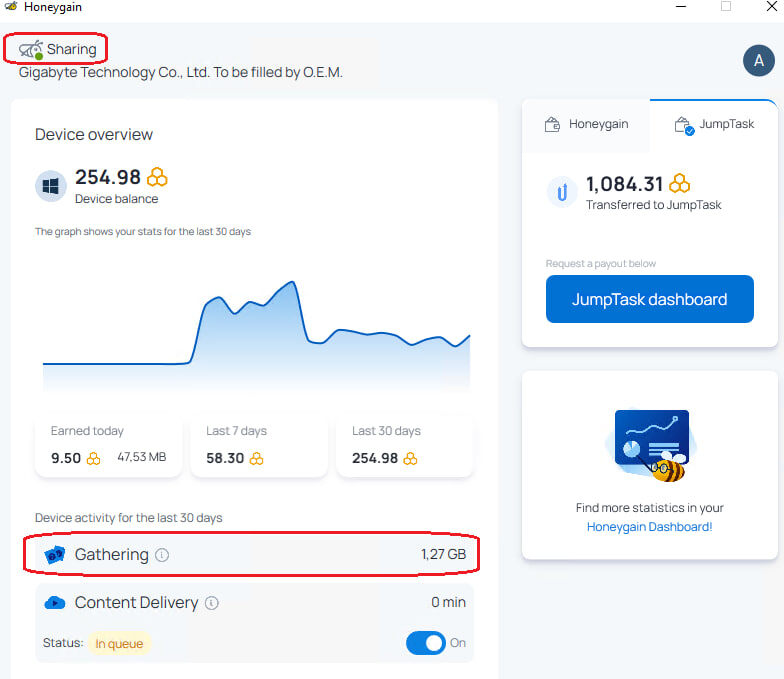Click the Gathering info icon

(162, 554)
